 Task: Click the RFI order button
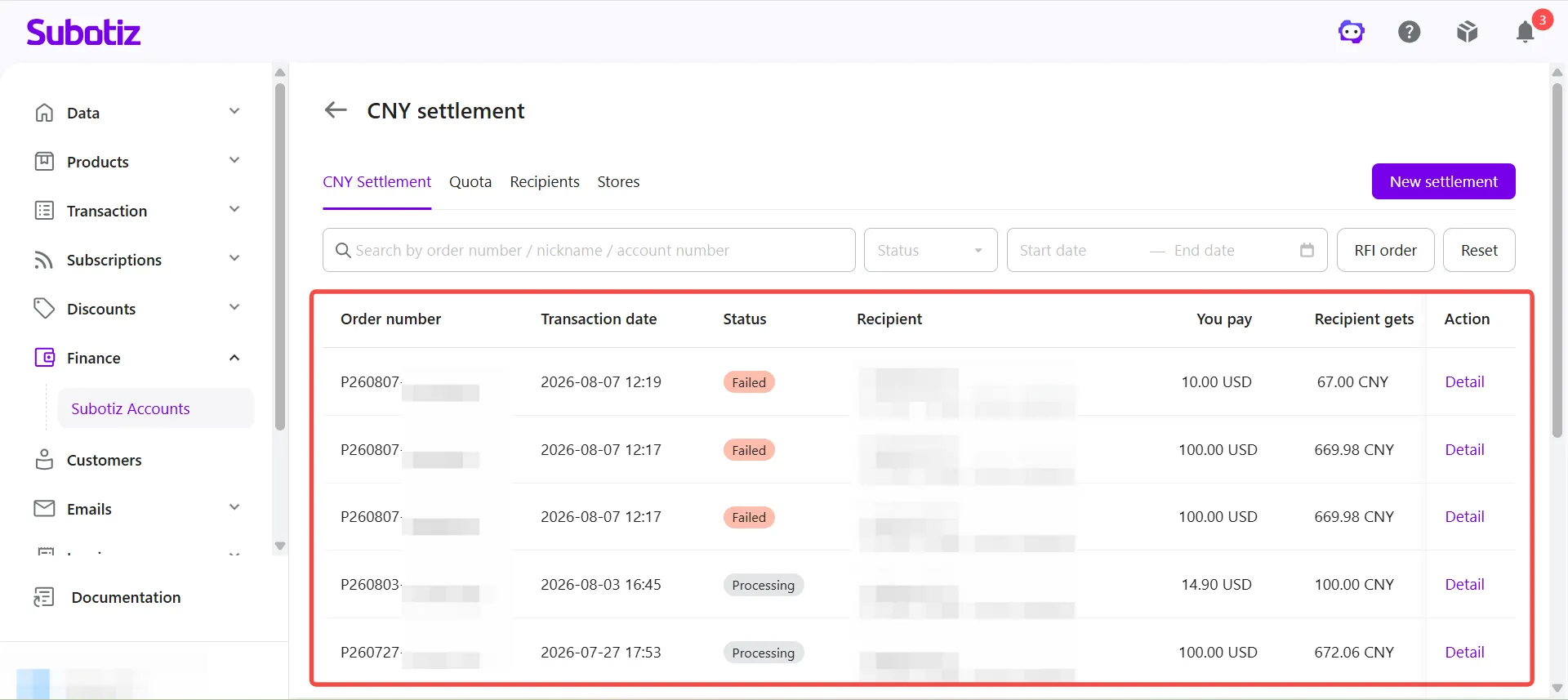[x=1385, y=250]
